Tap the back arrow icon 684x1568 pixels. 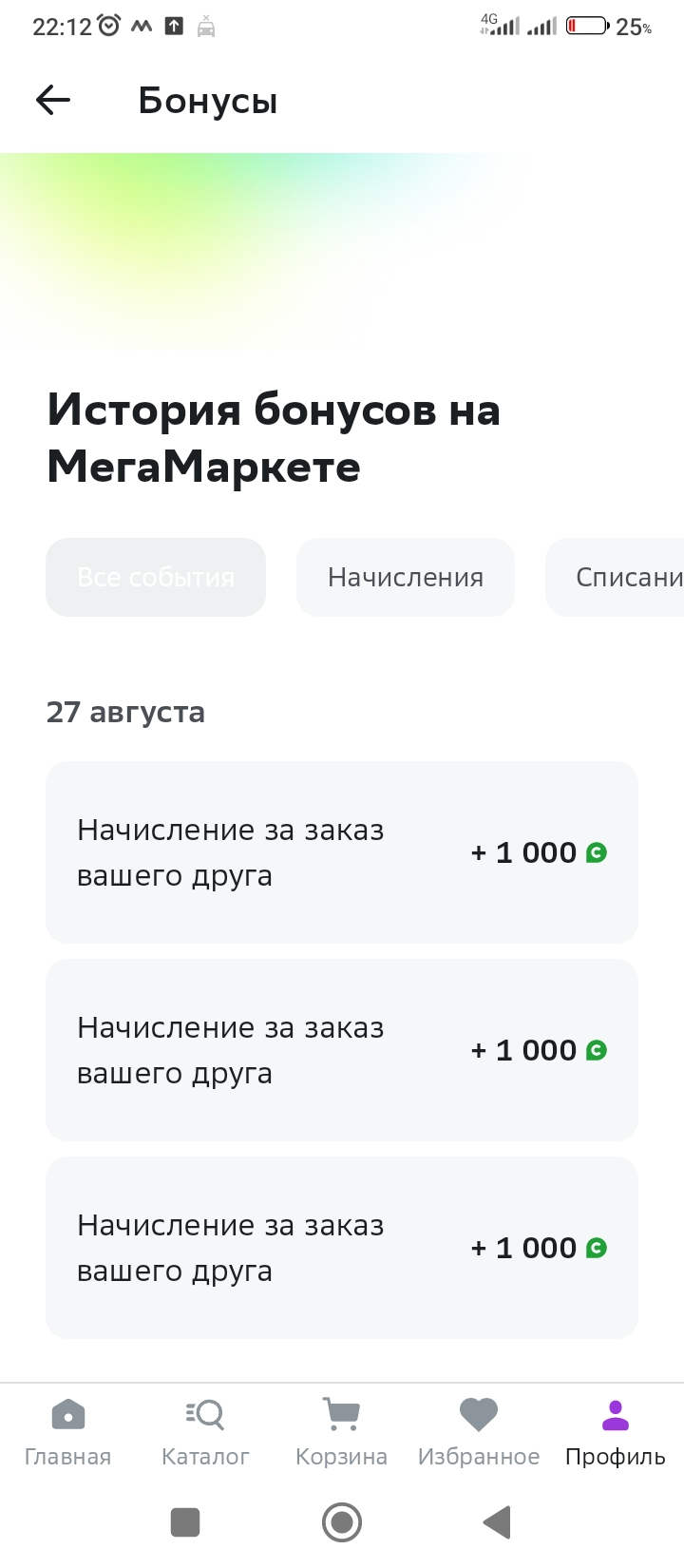coord(53,100)
